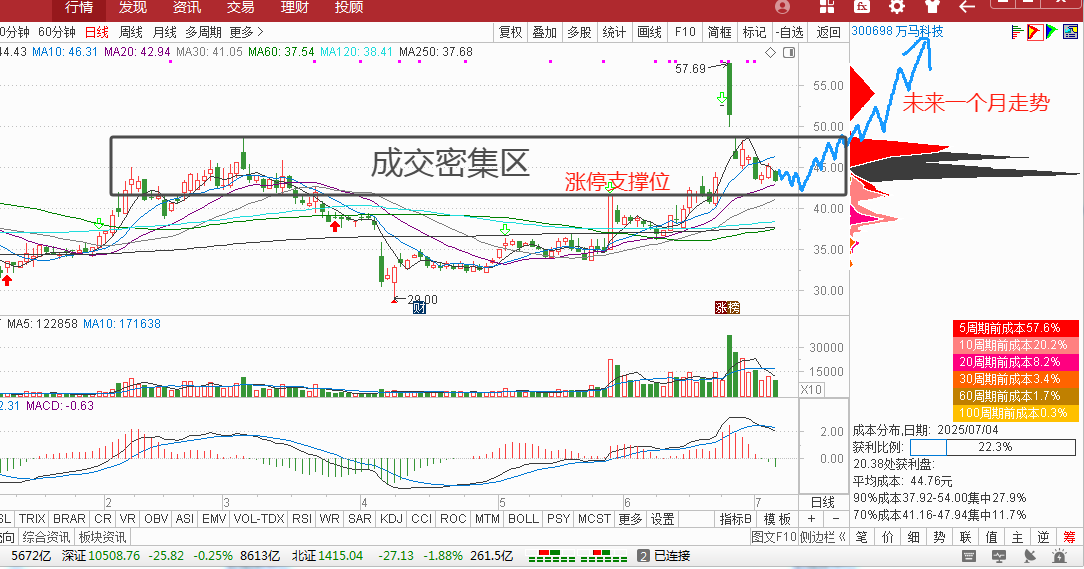Zoom out chart with the minus button
This screenshot has width=1084, height=569.
[x=836, y=519]
